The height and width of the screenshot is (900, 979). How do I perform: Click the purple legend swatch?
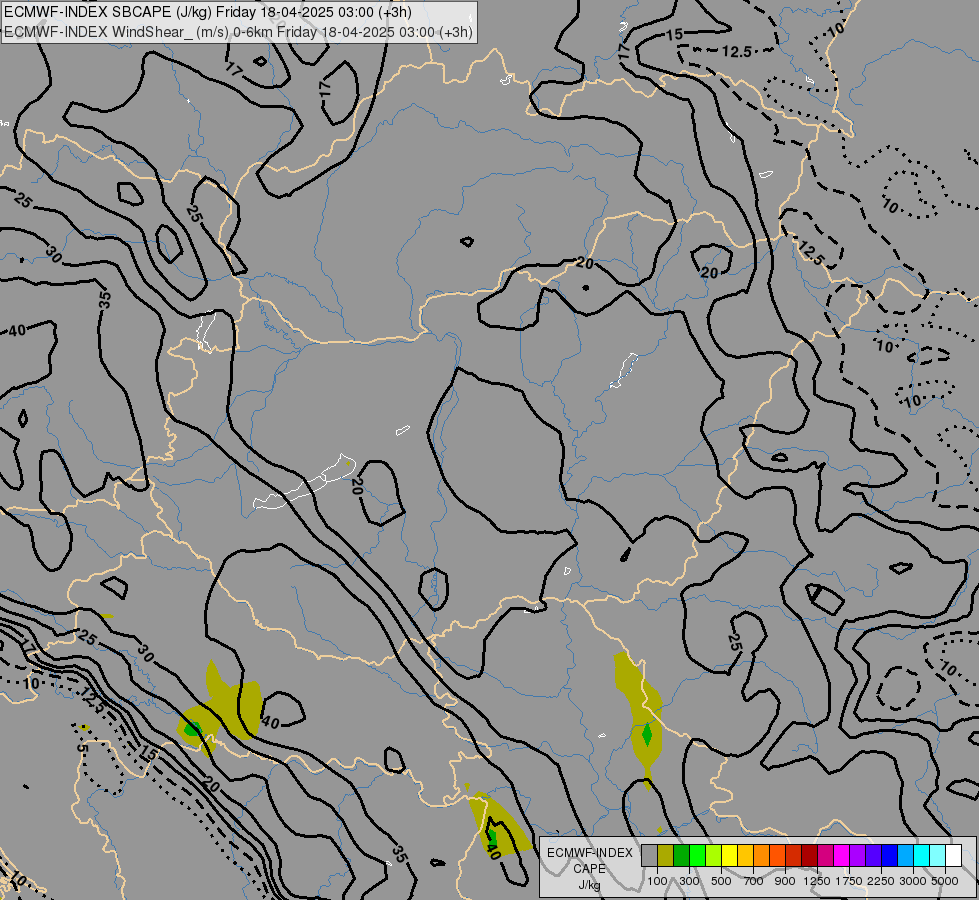(857, 856)
